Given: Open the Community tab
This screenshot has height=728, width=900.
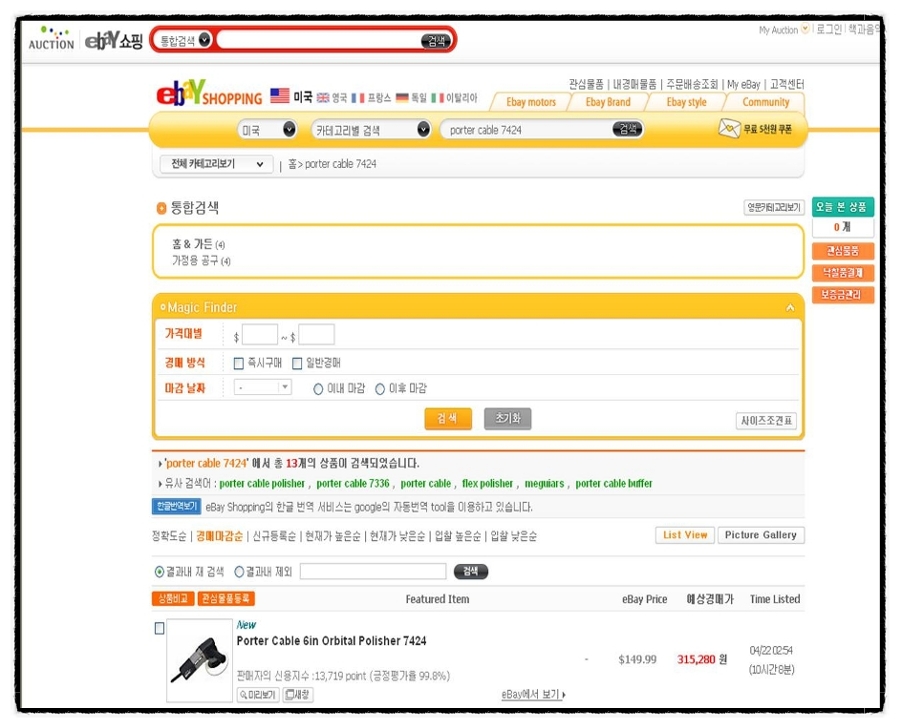Looking at the screenshot, I should (766, 102).
